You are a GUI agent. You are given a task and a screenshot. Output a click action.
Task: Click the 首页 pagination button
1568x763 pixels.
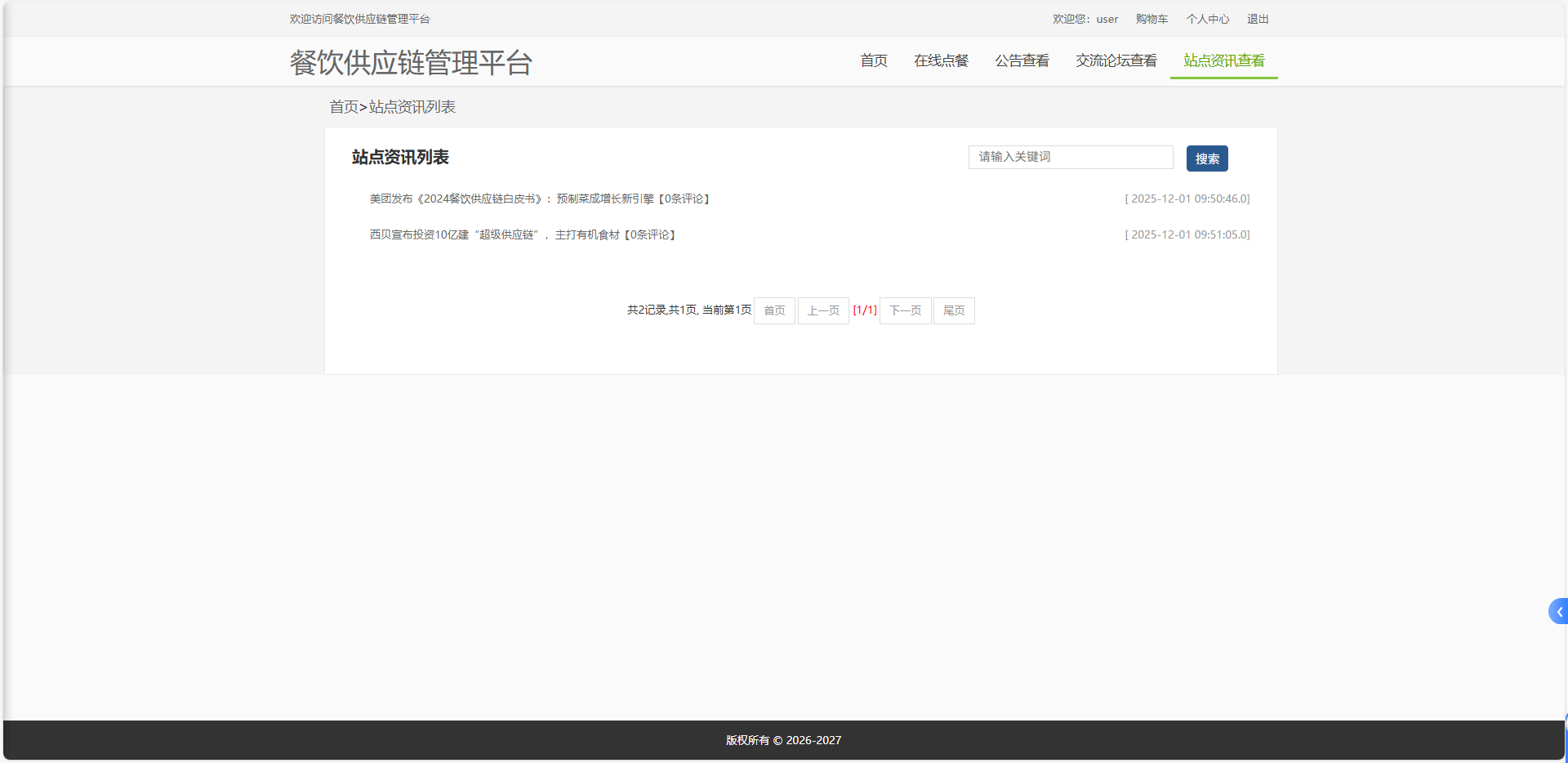pyautogui.click(x=774, y=310)
